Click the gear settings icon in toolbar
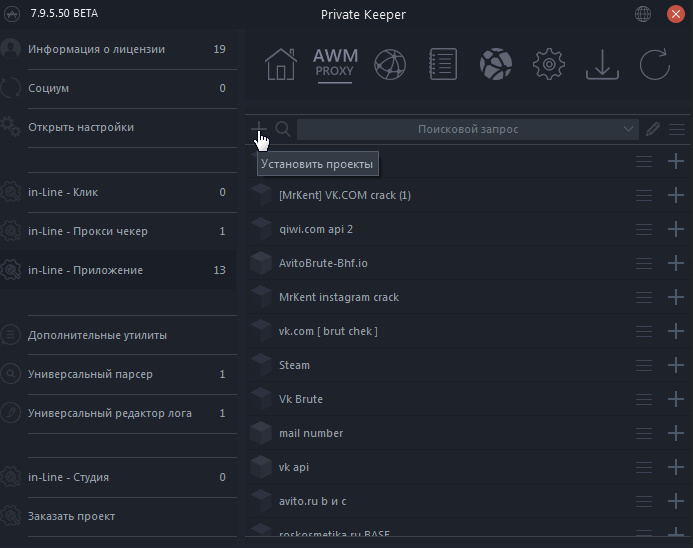693x548 pixels. 548,65
